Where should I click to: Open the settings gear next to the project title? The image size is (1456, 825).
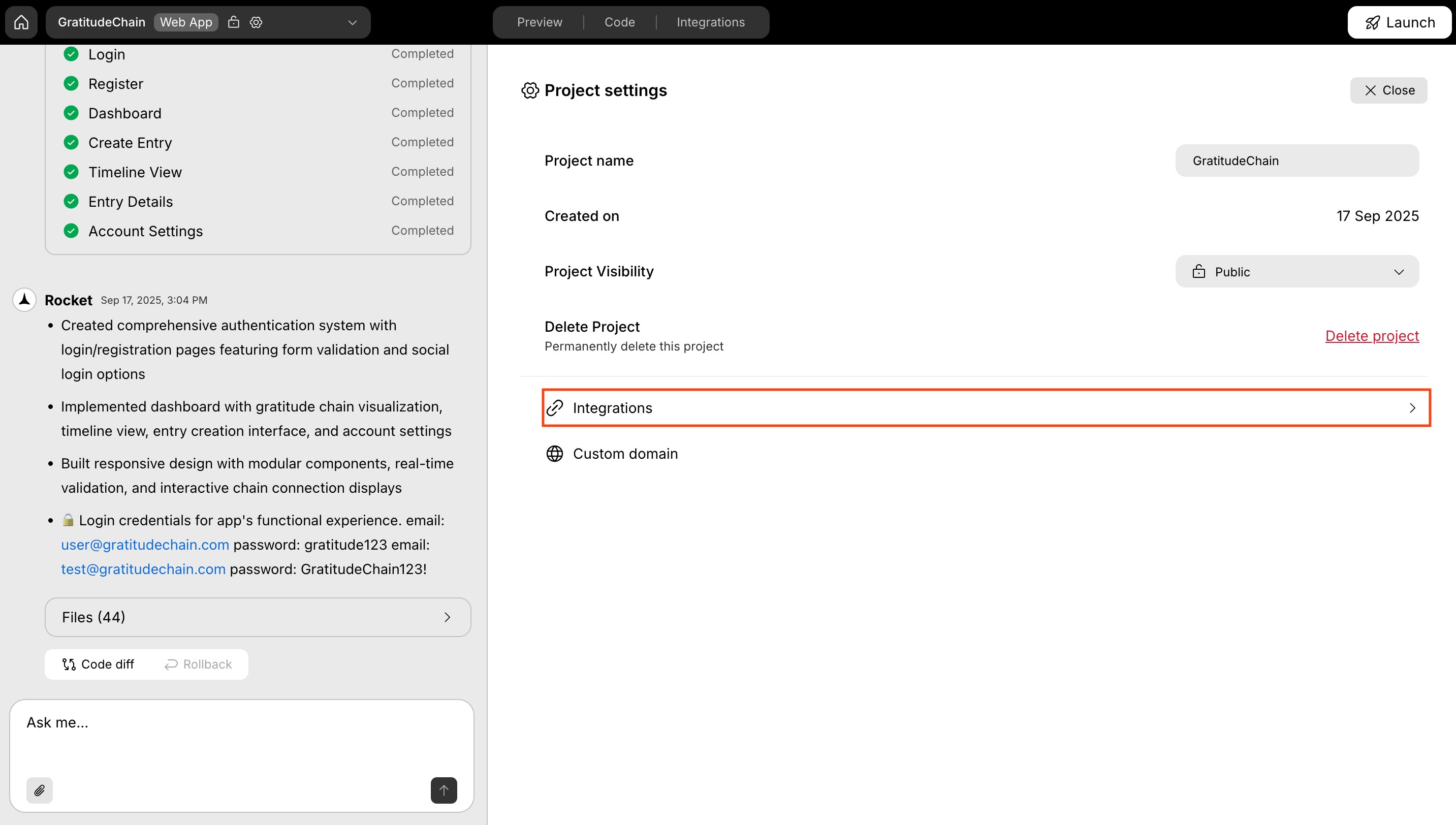click(x=256, y=22)
